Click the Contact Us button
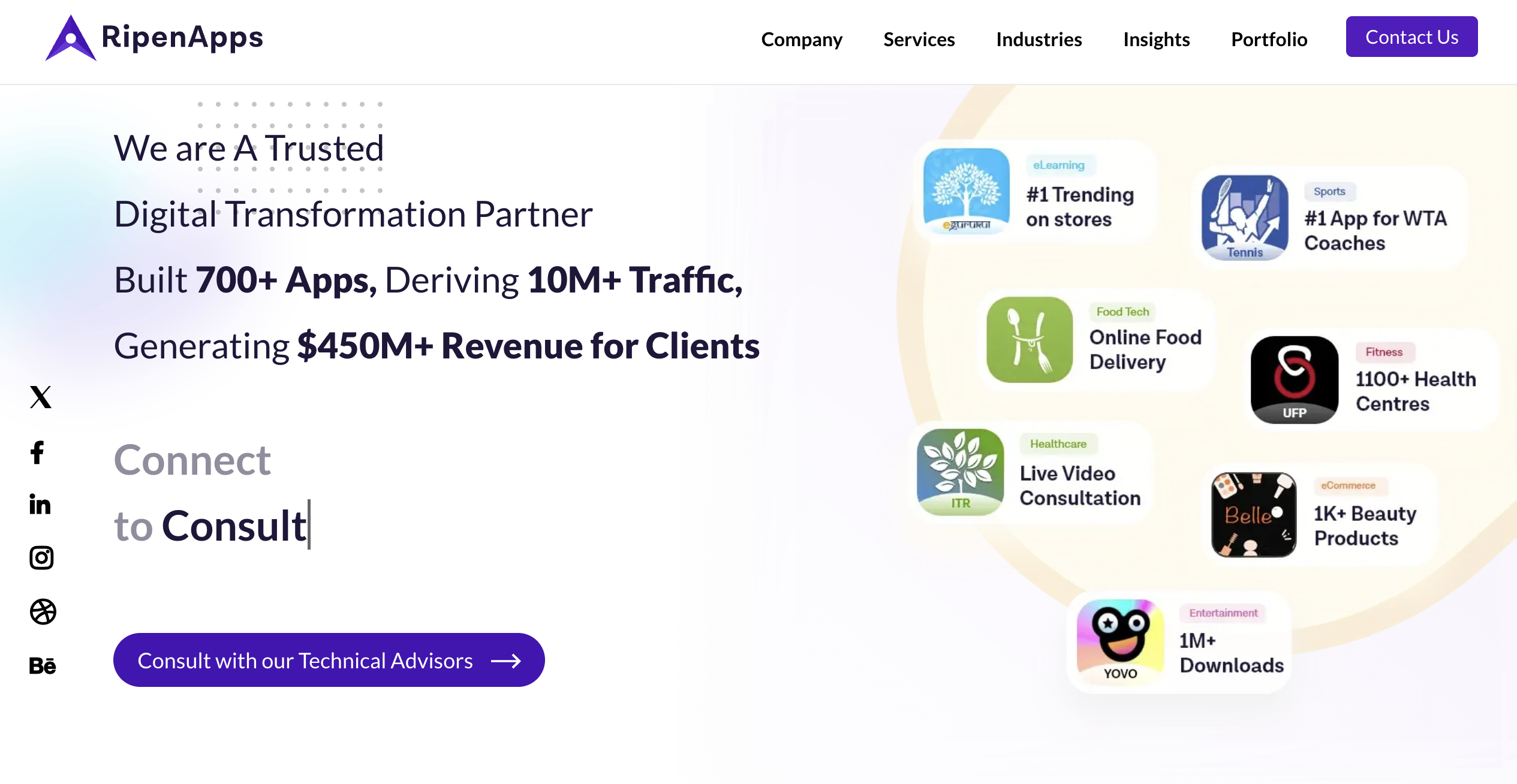 click(x=1411, y=37)
